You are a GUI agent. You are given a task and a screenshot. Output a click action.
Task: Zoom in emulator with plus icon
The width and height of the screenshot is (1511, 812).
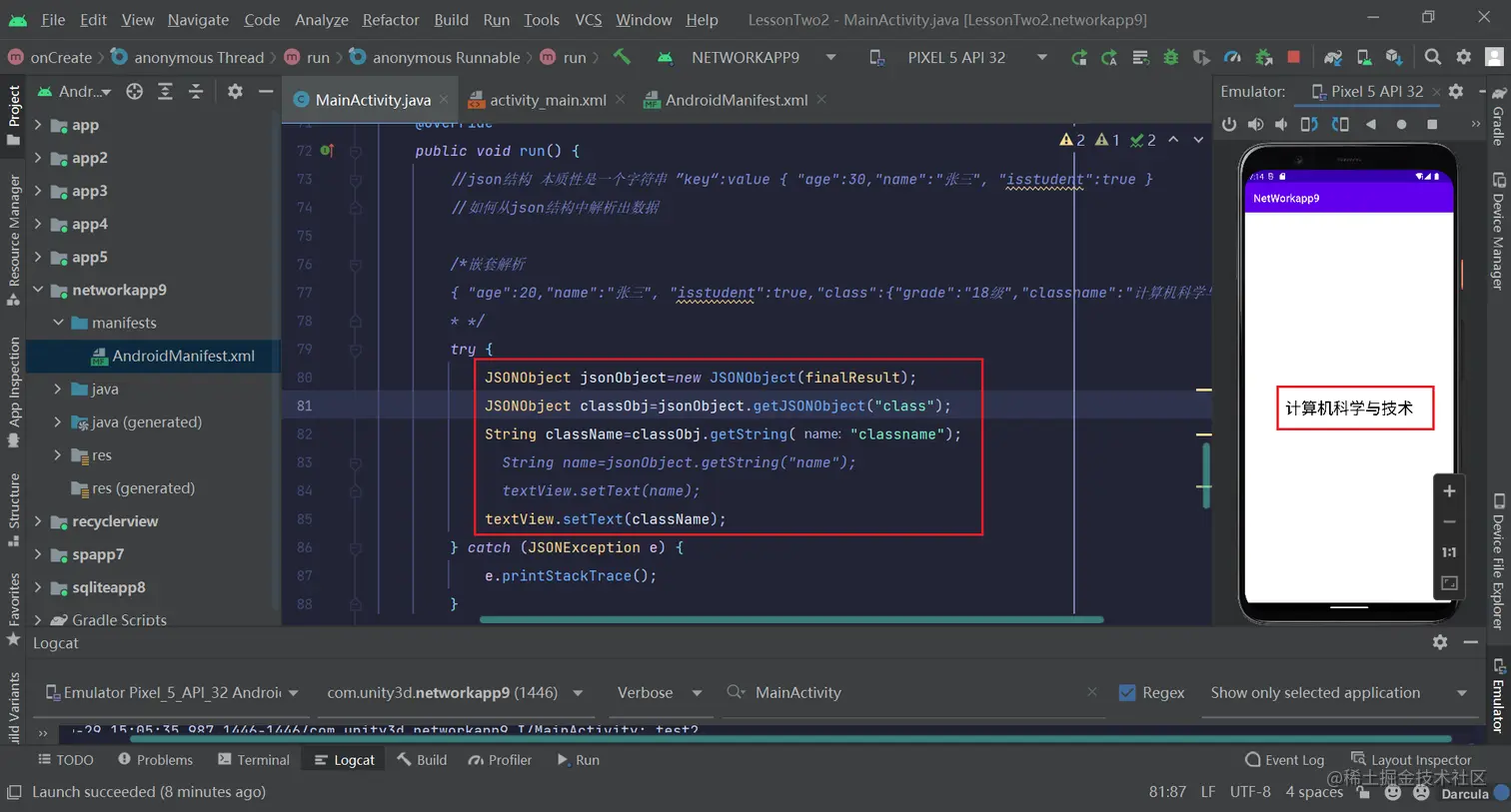[1449, 490]
